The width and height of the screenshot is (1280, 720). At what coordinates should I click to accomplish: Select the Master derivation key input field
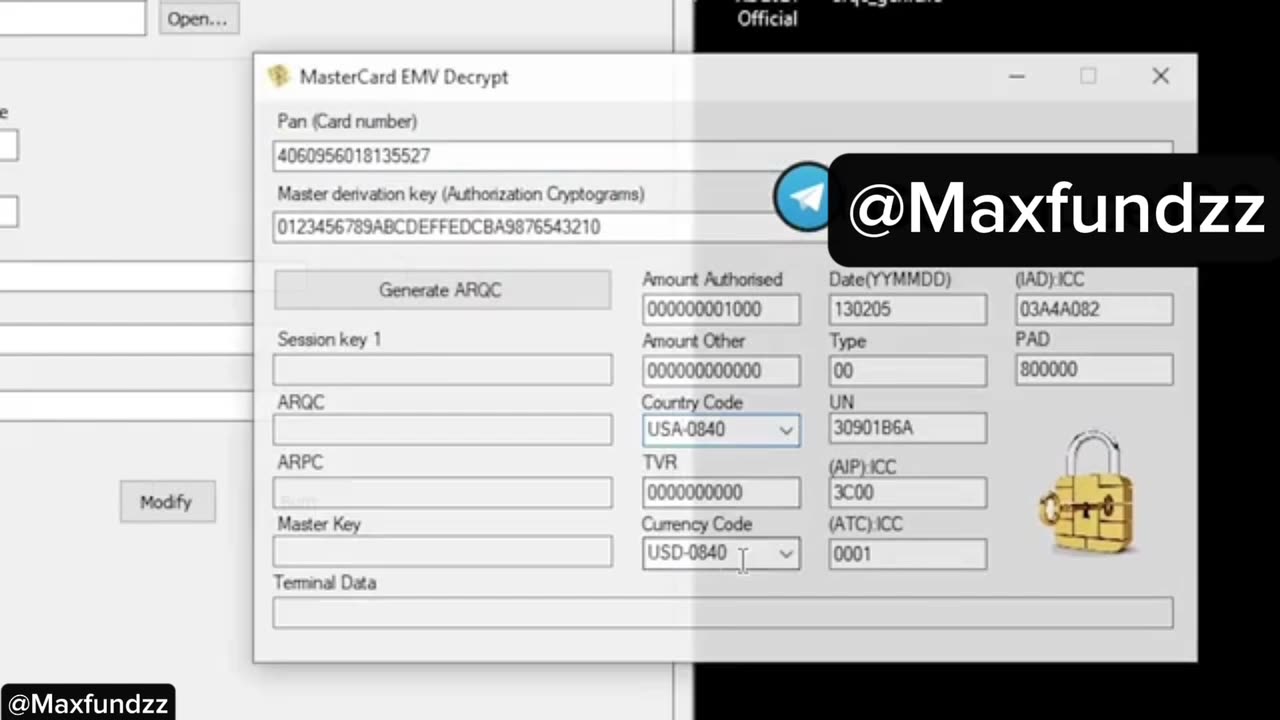(723, 227)
